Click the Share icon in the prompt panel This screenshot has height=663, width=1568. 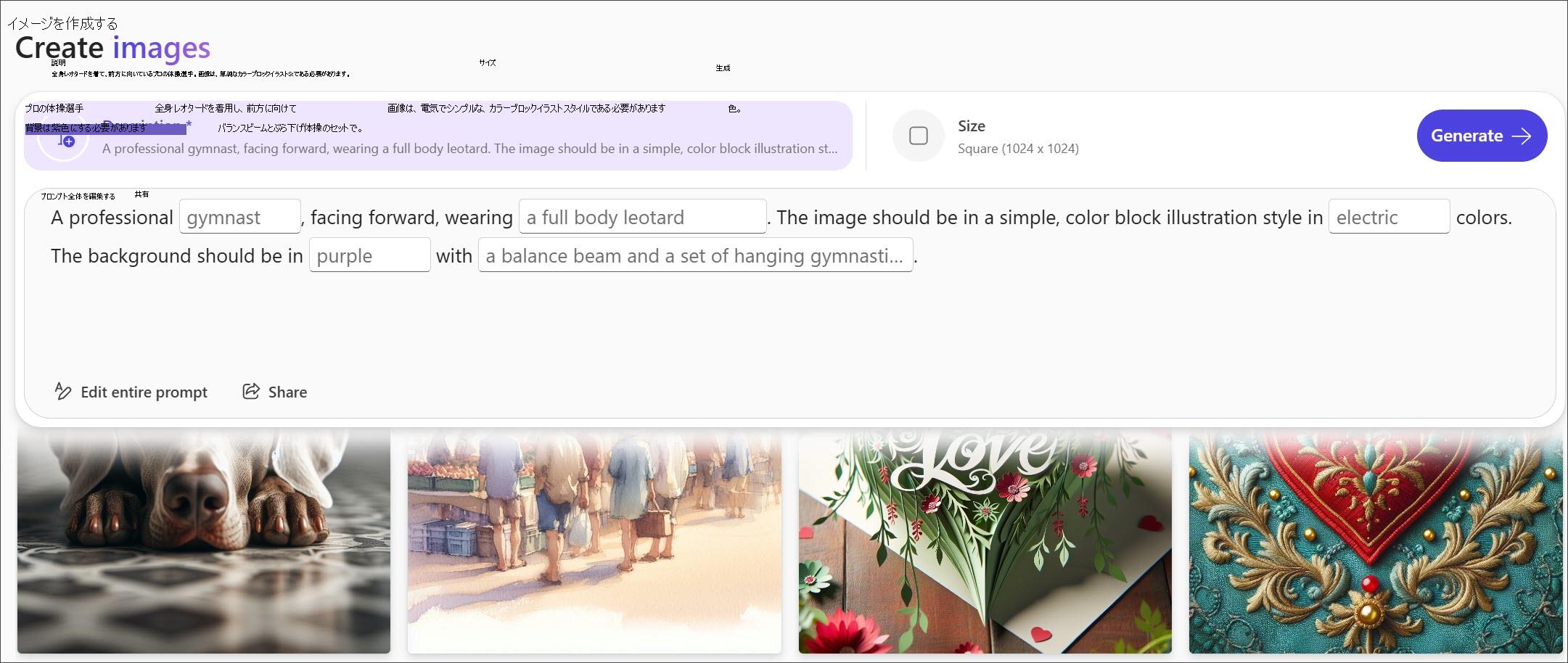click(251, 392)
